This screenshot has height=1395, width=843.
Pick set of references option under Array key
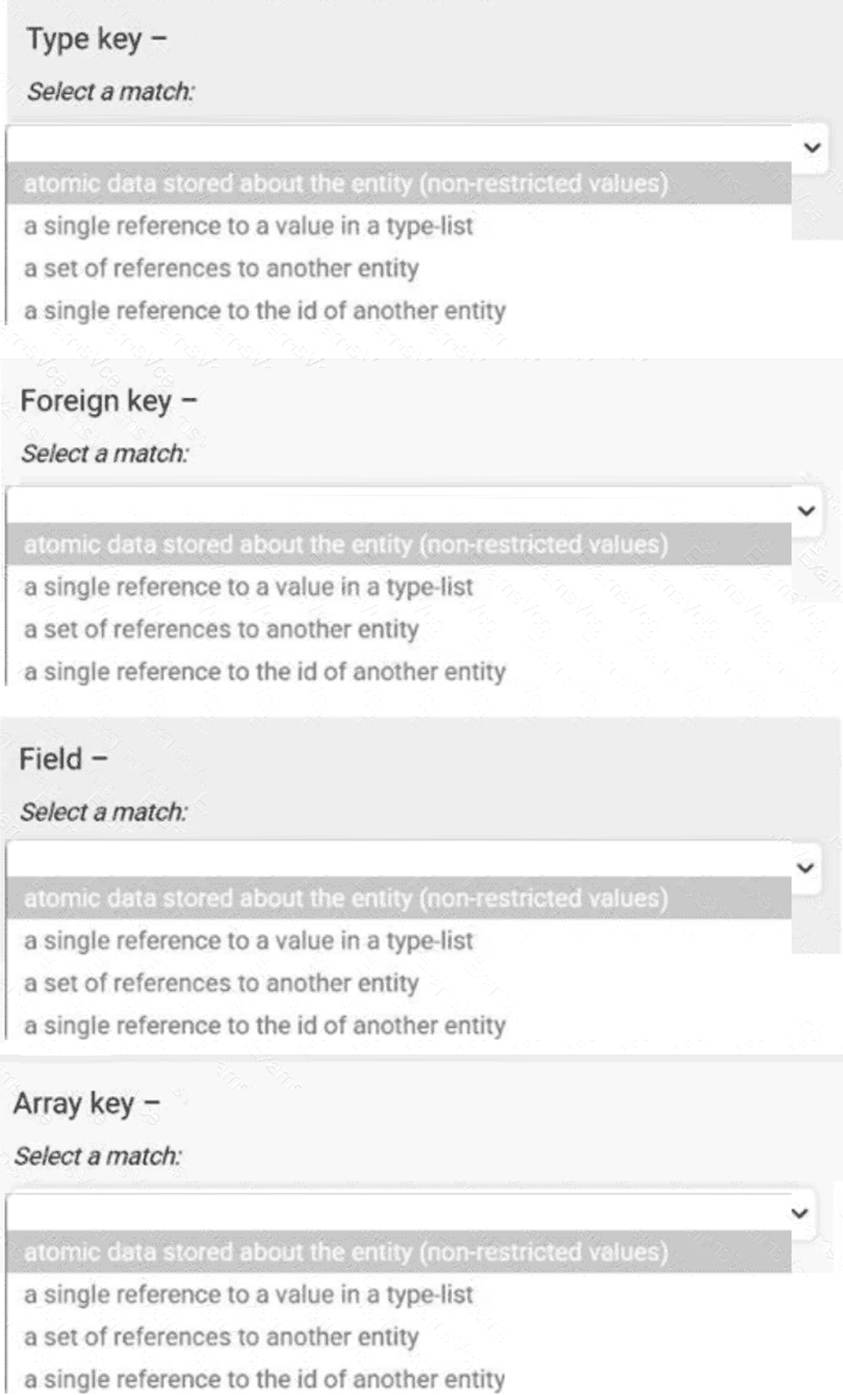[x=221, y=1336]
